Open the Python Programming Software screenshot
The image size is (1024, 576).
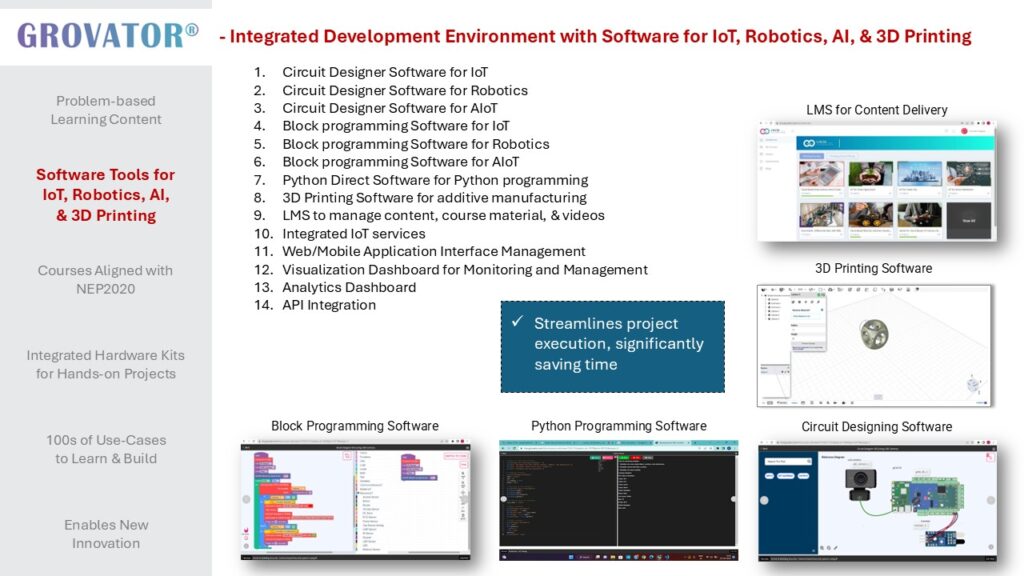pos(618,498)
